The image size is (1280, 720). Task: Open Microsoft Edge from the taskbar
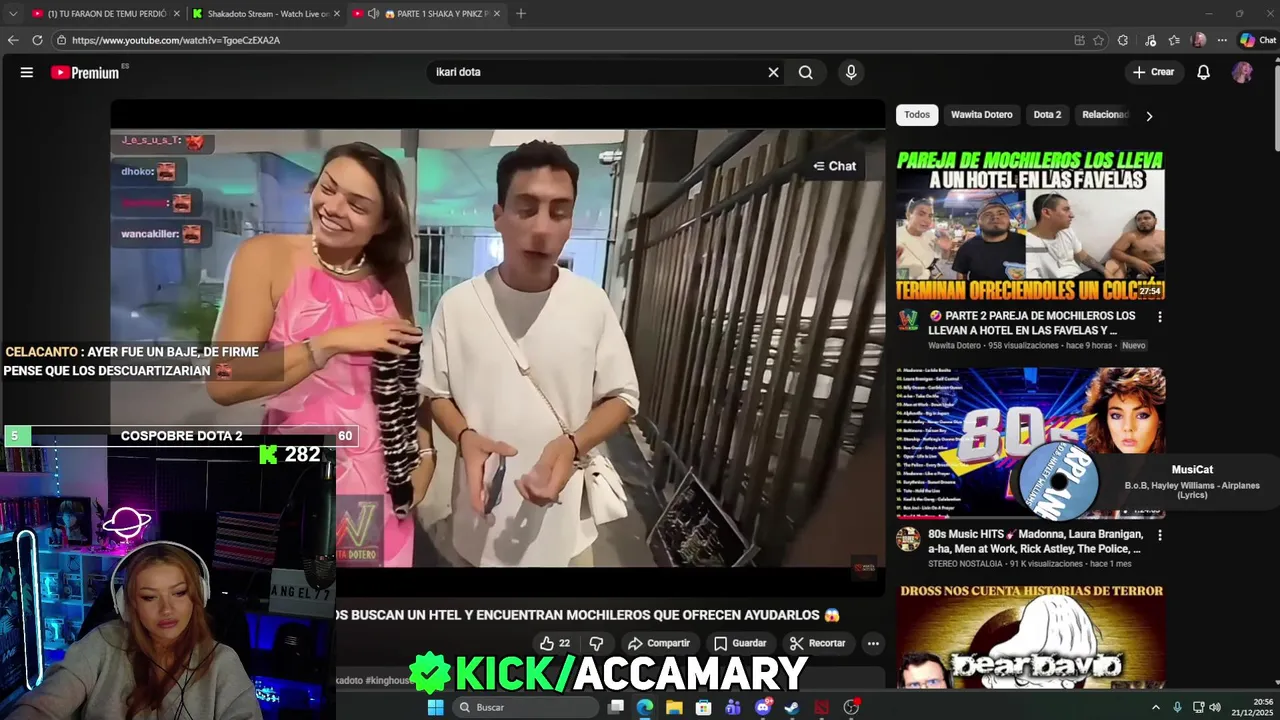[645, 707]
